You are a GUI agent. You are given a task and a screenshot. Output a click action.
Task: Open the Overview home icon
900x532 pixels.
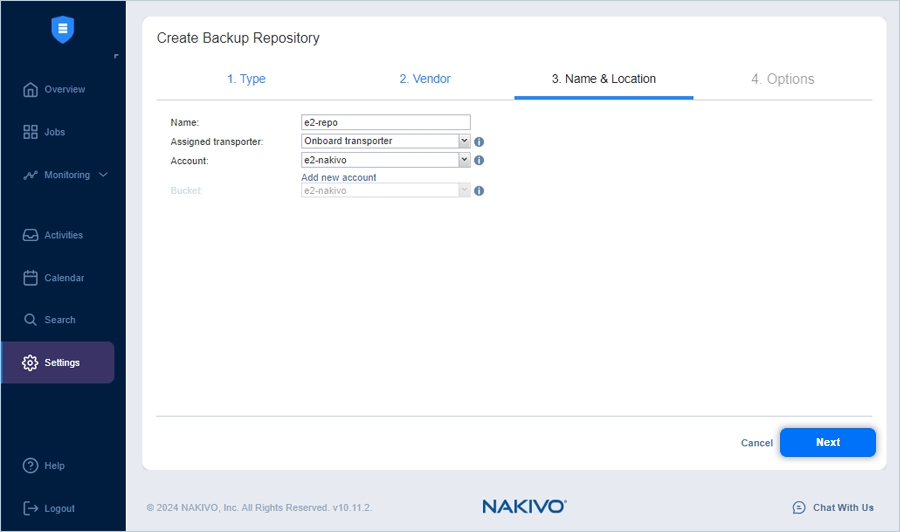tap(30, 90)
